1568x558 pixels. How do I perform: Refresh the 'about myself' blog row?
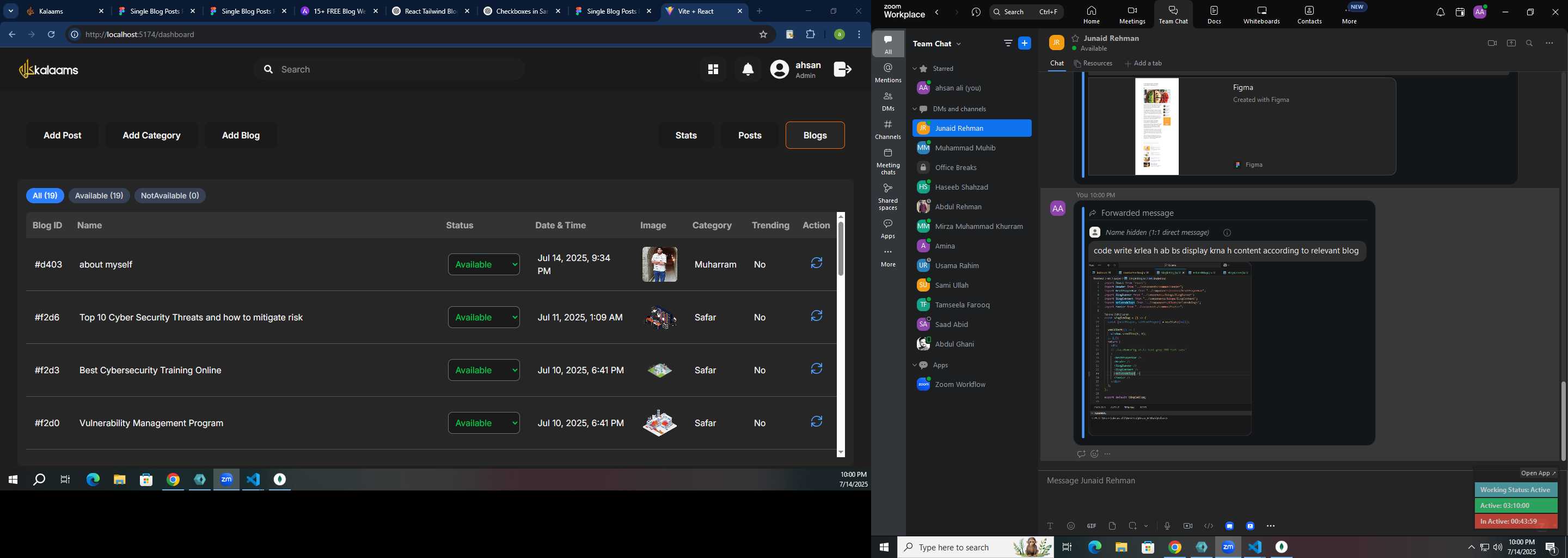[817, 263]
